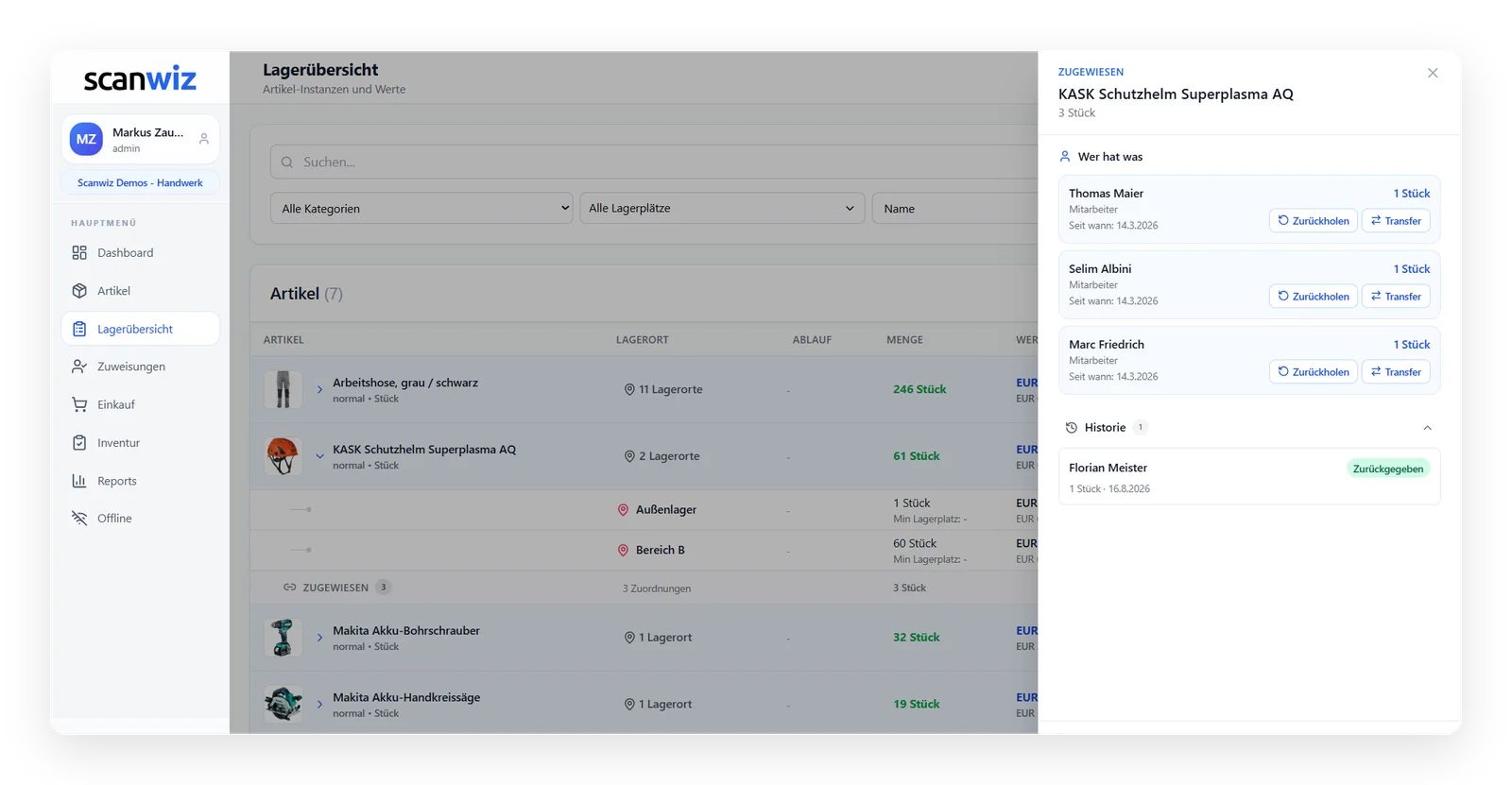The height and width of the screenshot is (785, 1512).
Task: Click the 3 Zuordnungen text
Action: tap(657, 589)
